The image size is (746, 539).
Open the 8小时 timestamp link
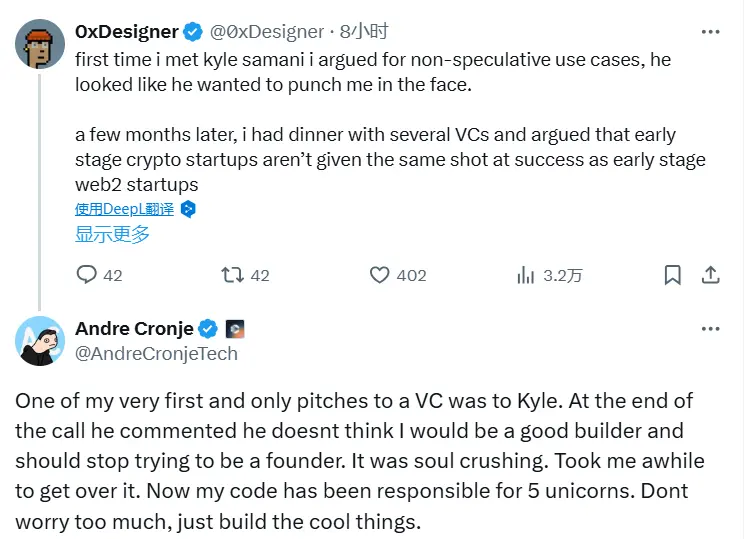click(x=361, y=32)
